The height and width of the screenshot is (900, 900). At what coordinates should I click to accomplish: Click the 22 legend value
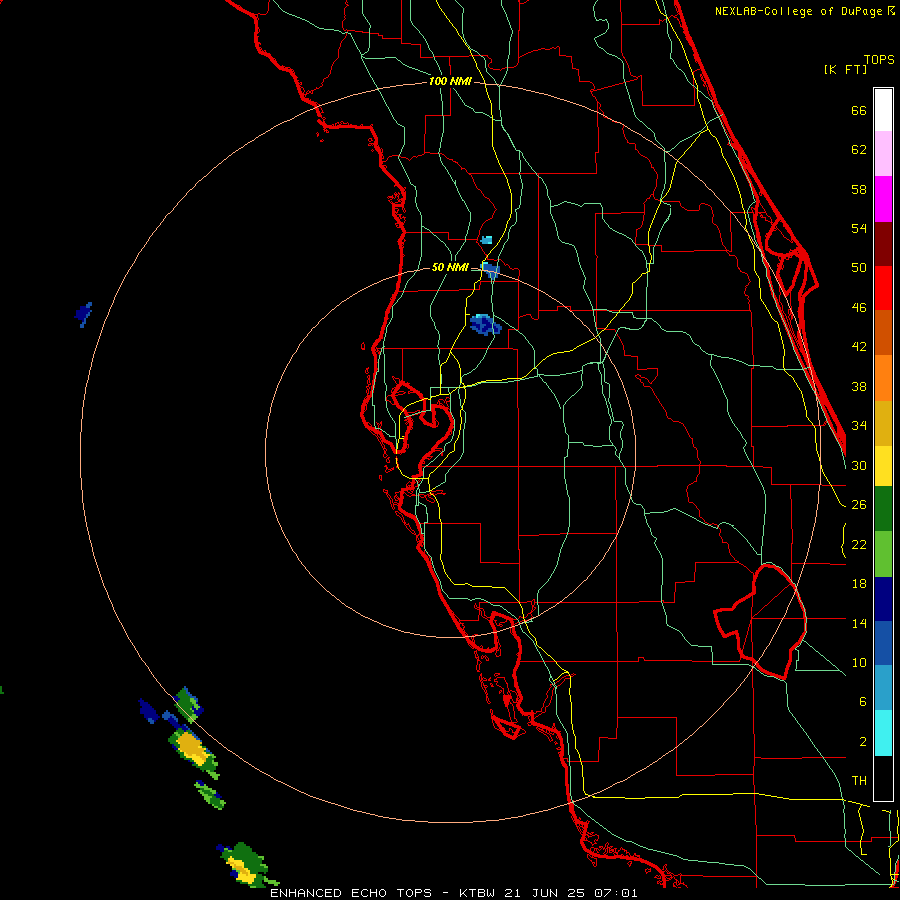[859, 545]
